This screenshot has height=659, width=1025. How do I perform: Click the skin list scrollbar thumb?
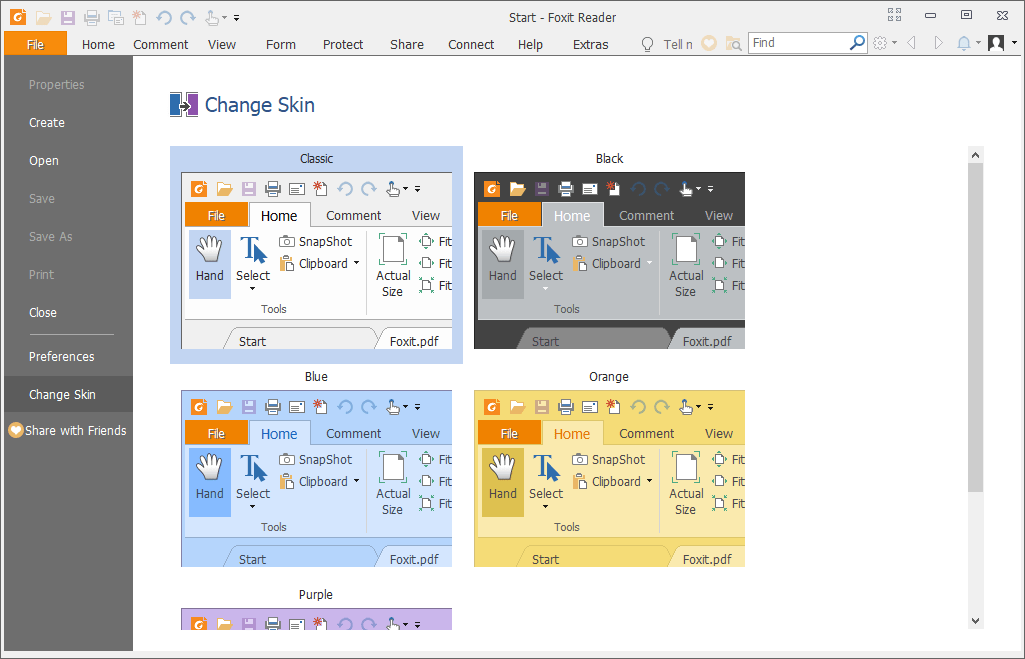tap(975, 328)
